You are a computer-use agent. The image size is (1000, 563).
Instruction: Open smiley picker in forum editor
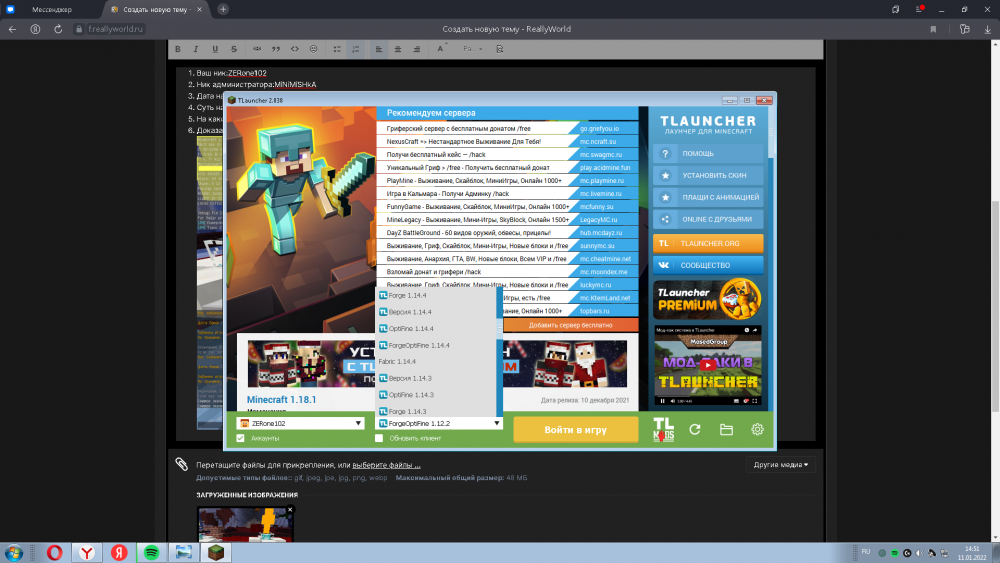click(x=314, y=49)
